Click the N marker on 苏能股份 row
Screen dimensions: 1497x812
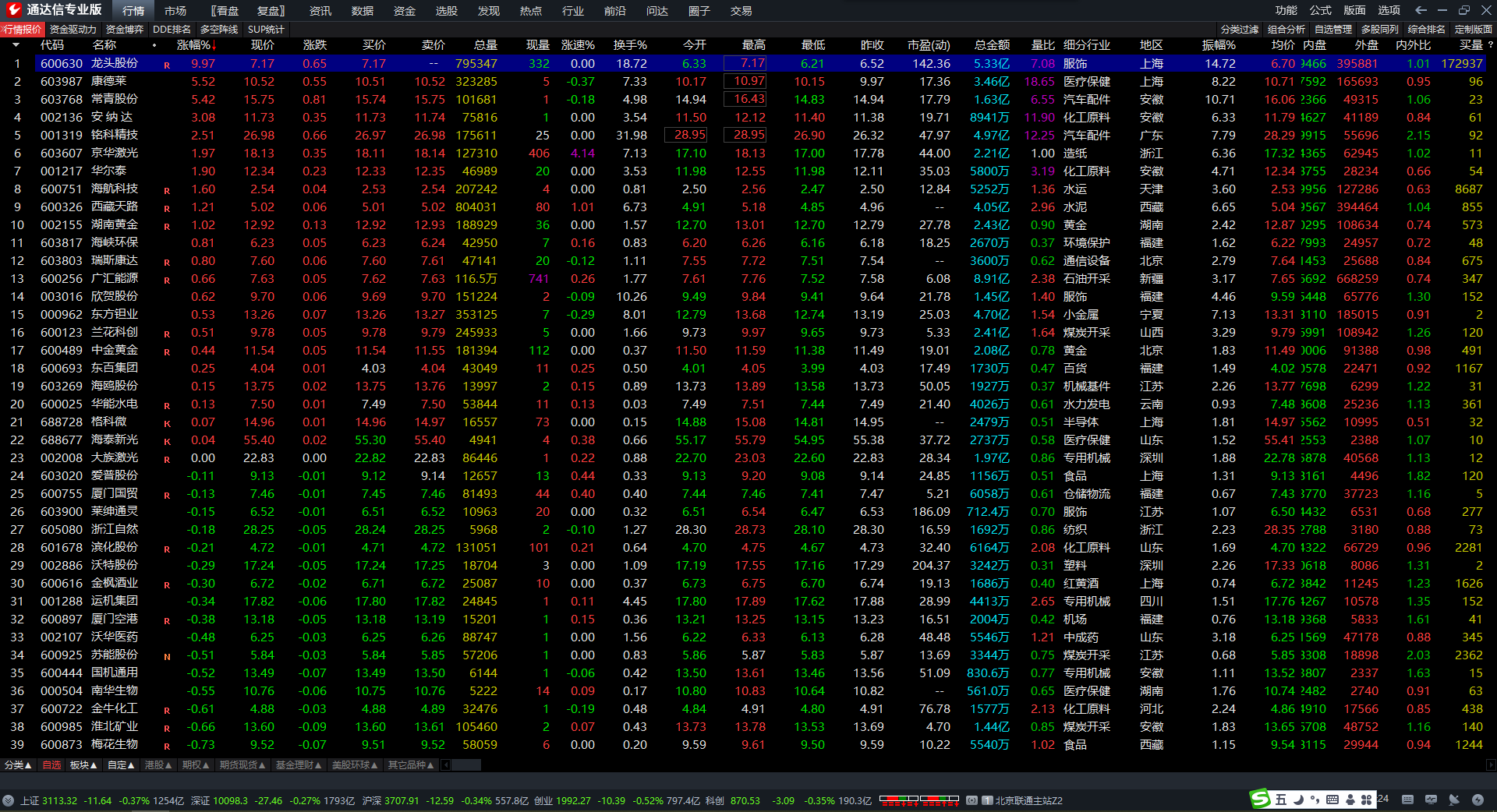click(167, 656)
